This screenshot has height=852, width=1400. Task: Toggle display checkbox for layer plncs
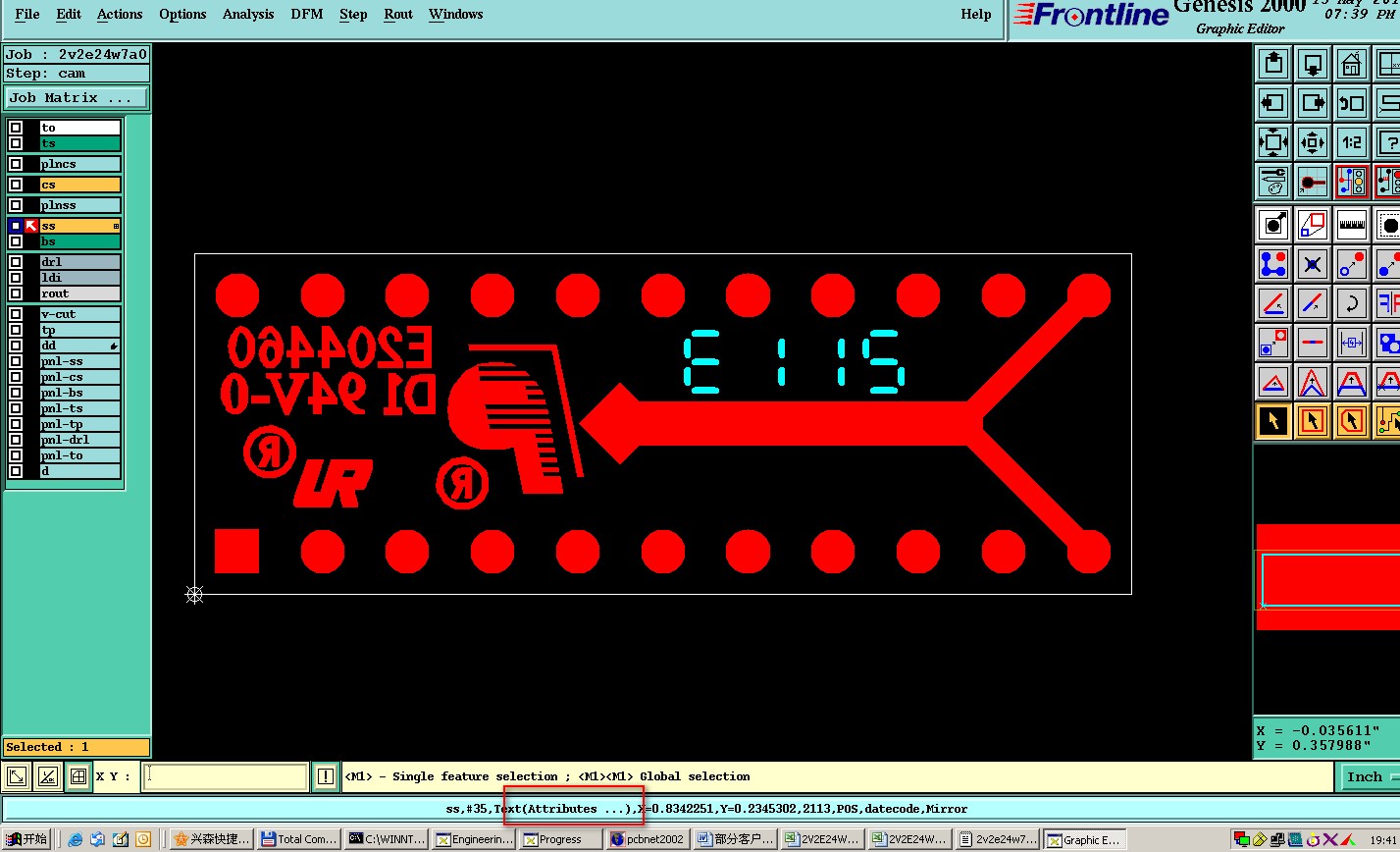(16, 164)
